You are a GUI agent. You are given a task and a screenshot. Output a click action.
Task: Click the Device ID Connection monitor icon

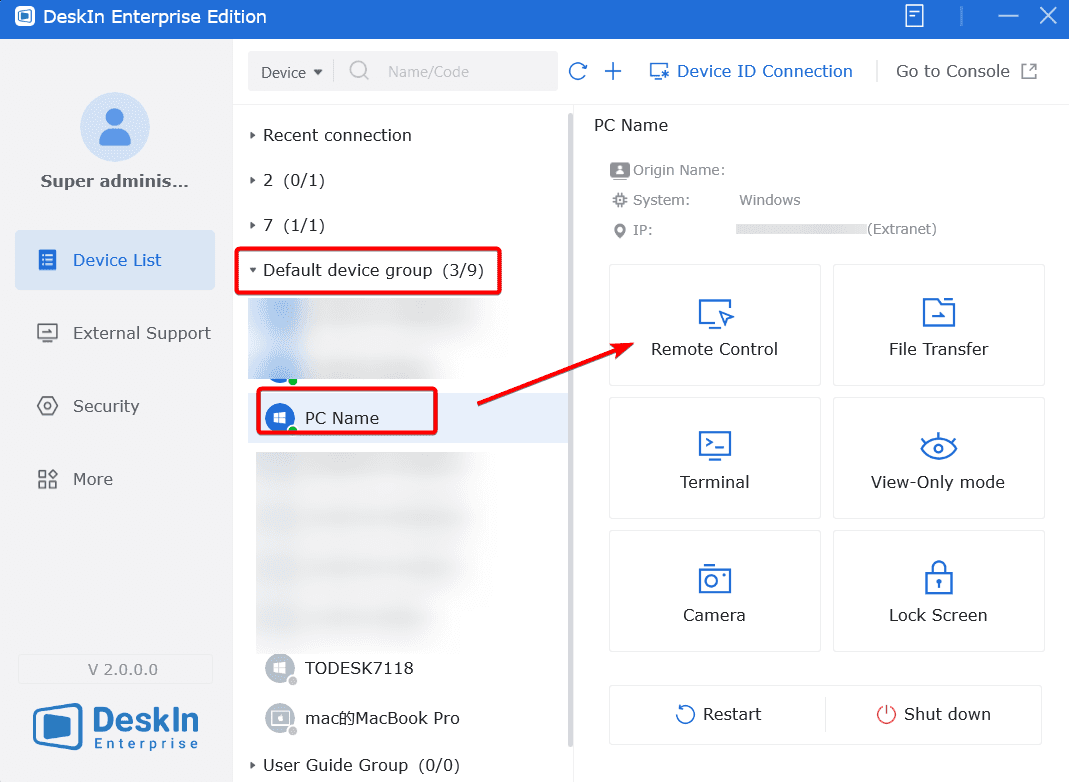[659, 72]
